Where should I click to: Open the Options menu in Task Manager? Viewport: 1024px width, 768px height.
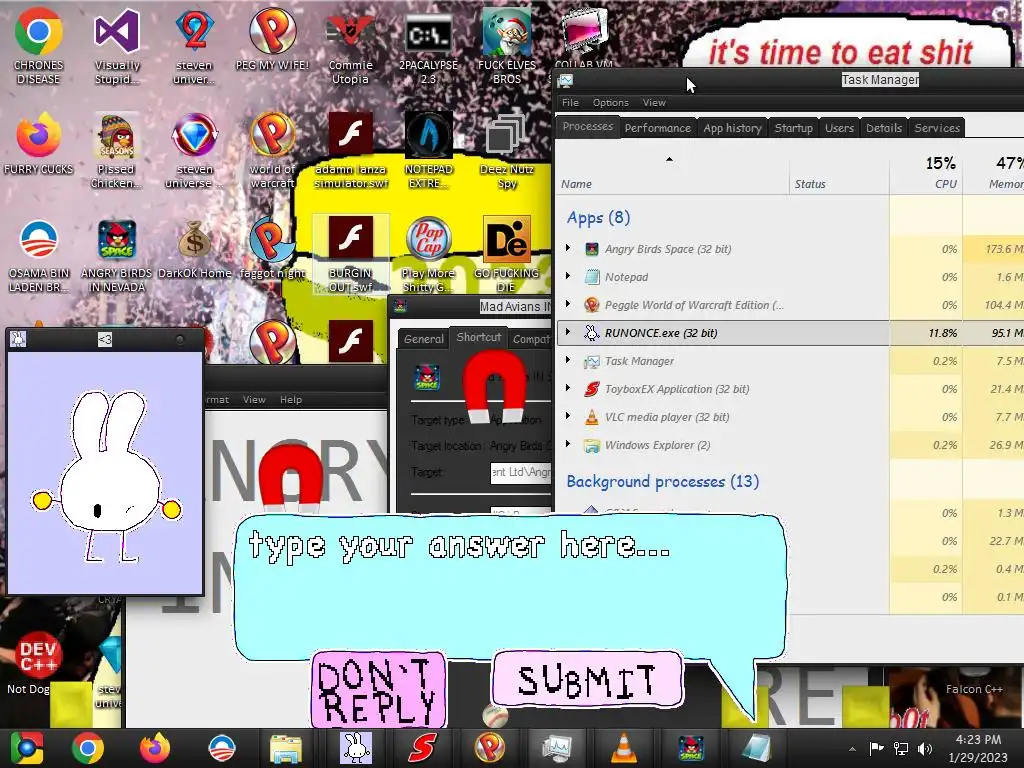click(611, 103)
